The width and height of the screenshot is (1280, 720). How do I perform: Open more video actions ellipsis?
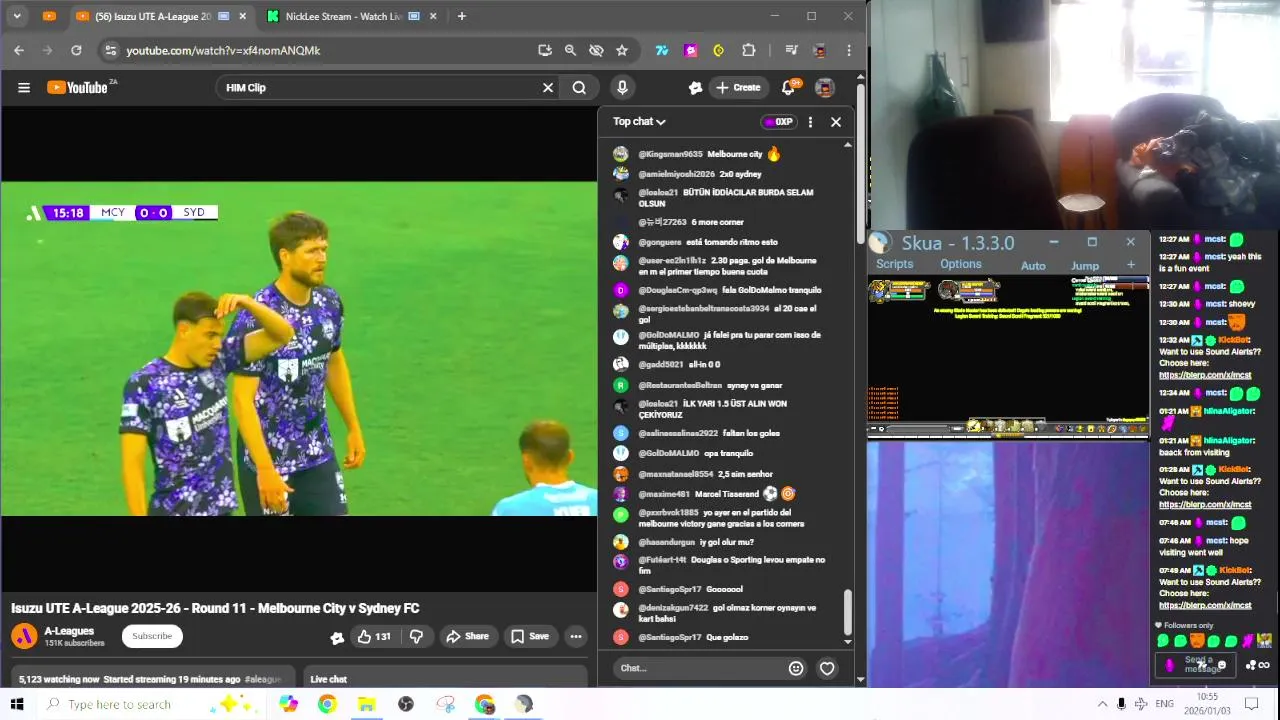[x=575, y=636]
